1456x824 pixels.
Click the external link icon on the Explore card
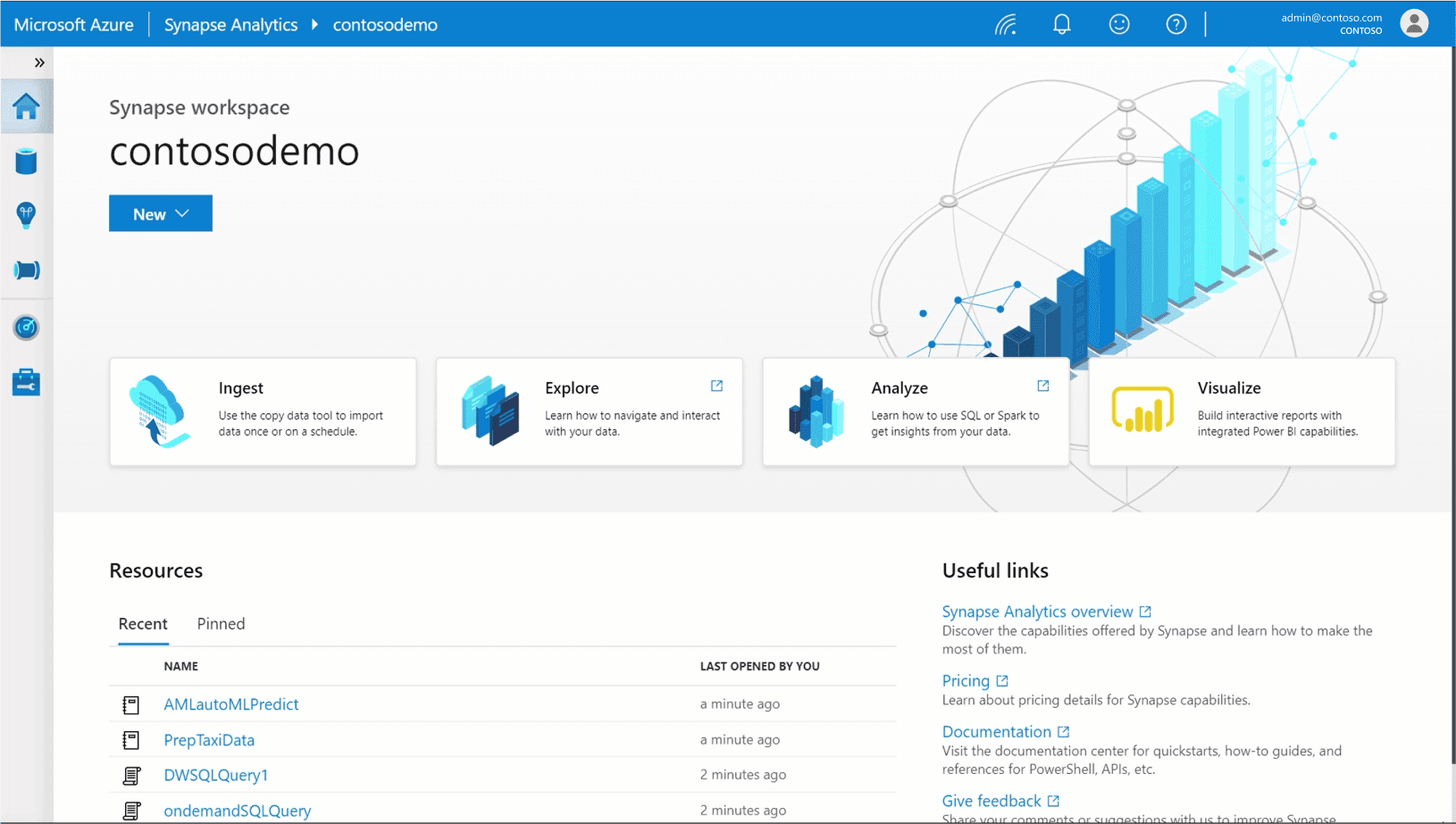[716, 386]
